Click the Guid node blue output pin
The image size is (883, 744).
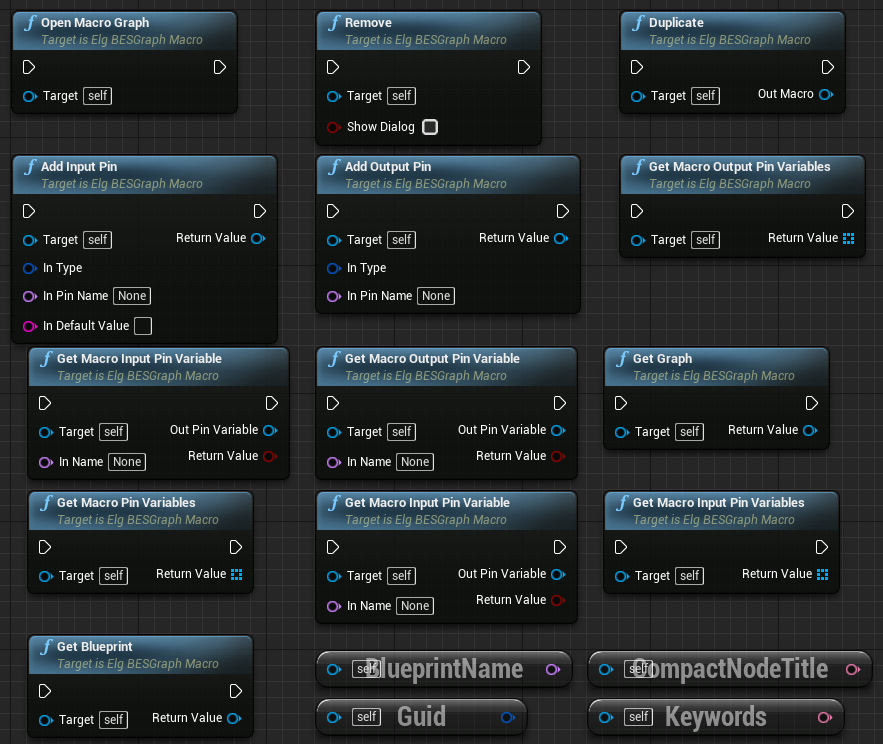click(508, 717)
